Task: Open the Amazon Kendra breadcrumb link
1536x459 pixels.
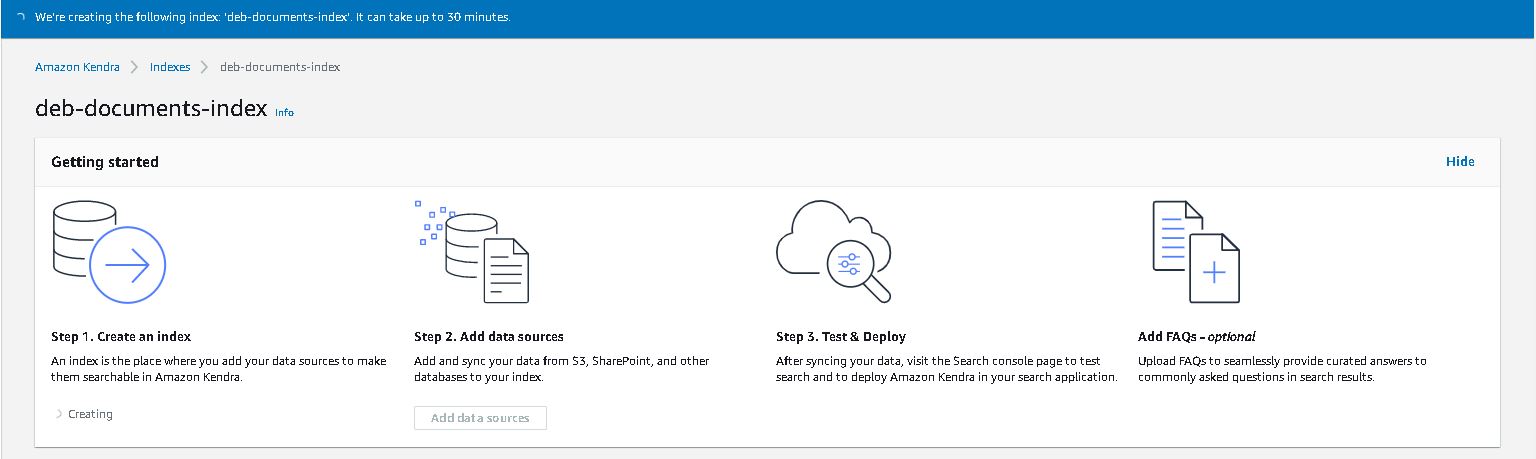Action: pyautogui.click(x=77, y=67)
